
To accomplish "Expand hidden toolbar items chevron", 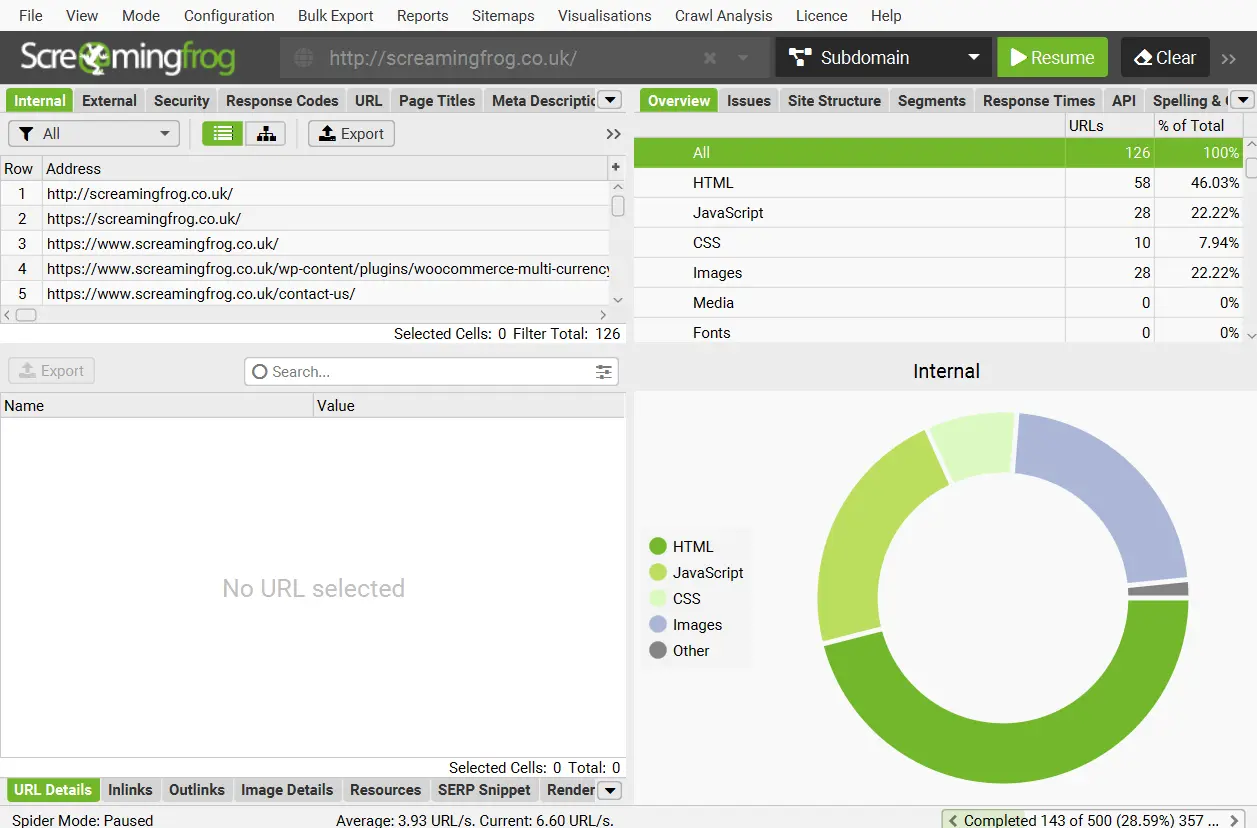I will point(1229,59).
